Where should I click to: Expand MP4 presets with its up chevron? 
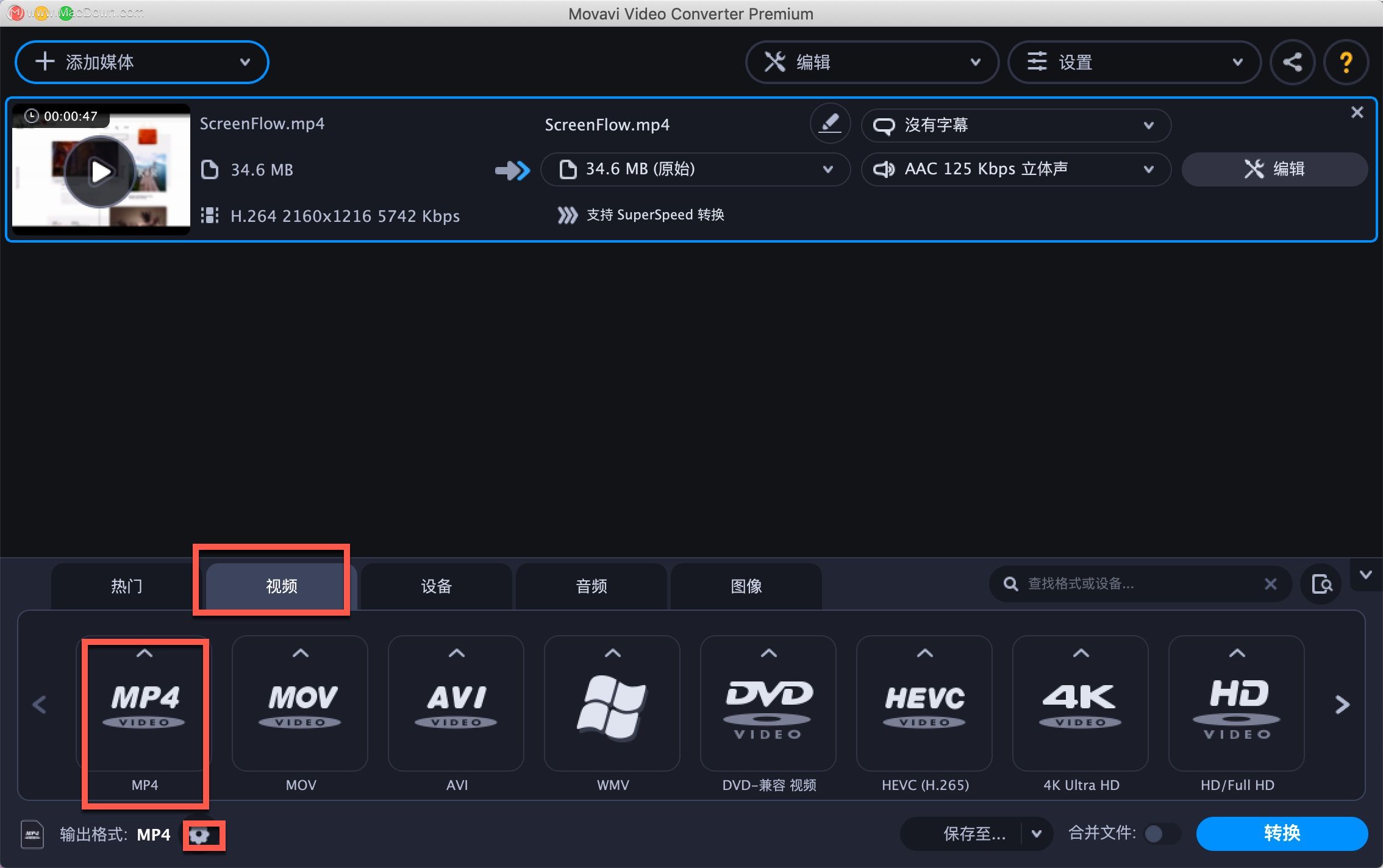[x=145, y=653]
